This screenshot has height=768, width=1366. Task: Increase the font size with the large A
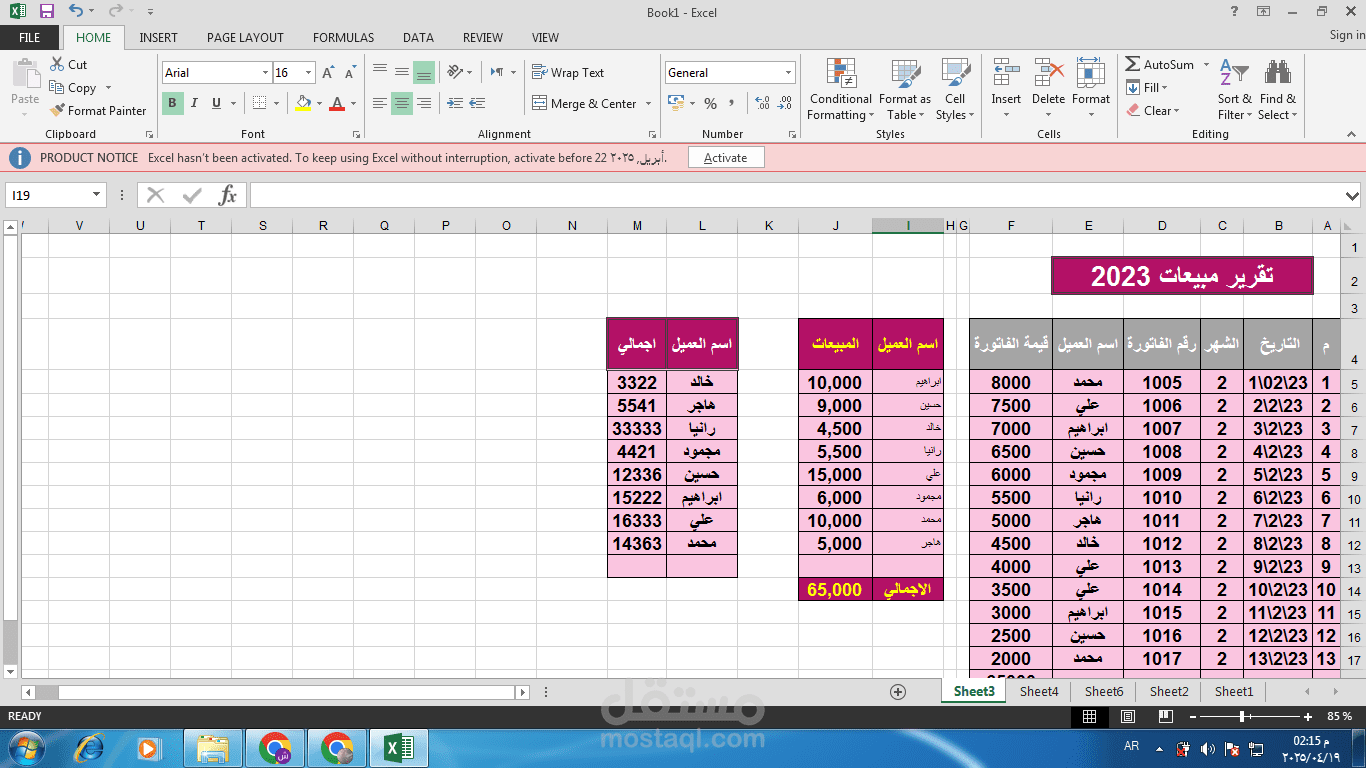click(328, 73)
